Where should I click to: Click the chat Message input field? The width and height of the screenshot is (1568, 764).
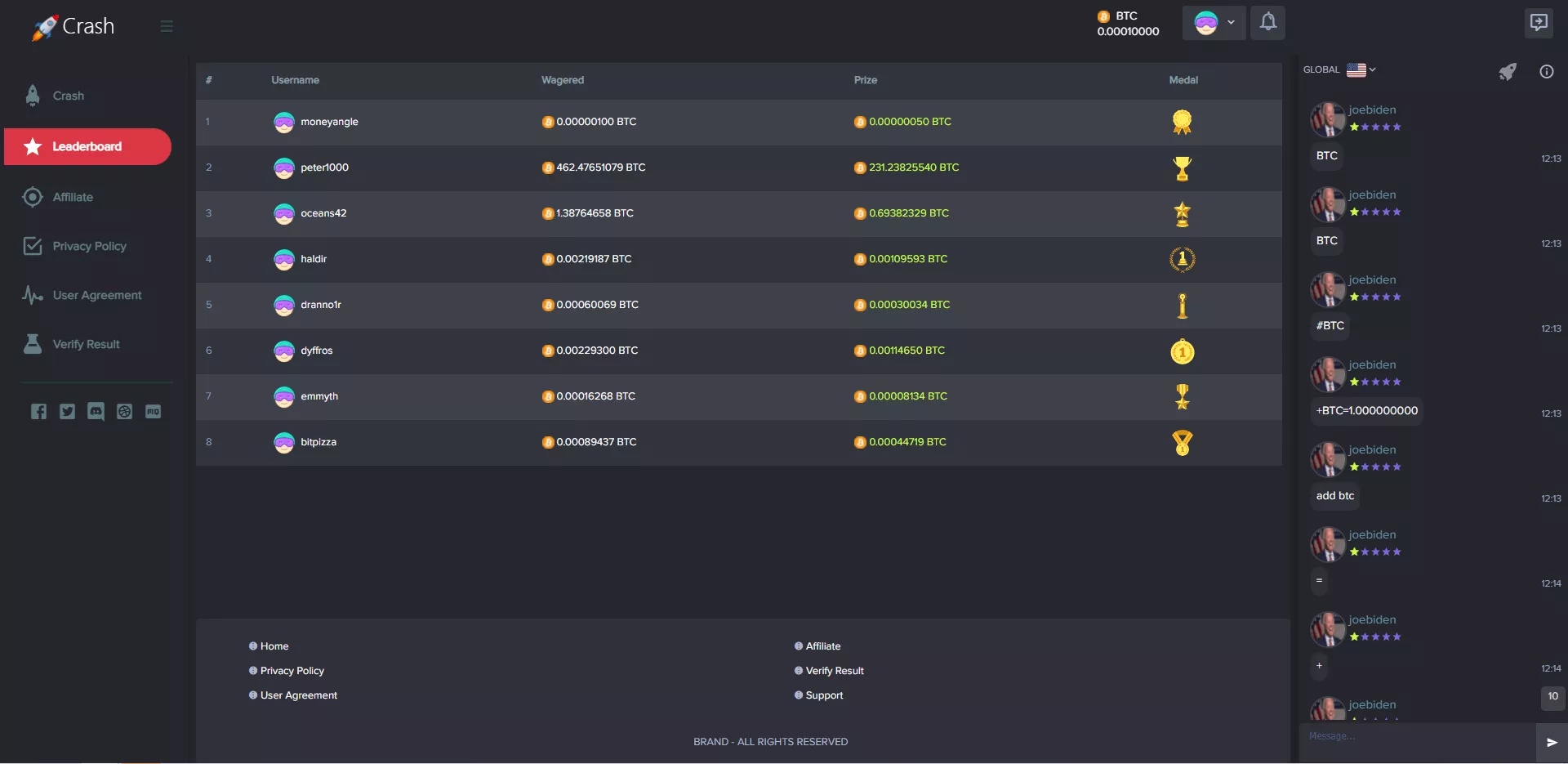click(x=1417, y=736)
